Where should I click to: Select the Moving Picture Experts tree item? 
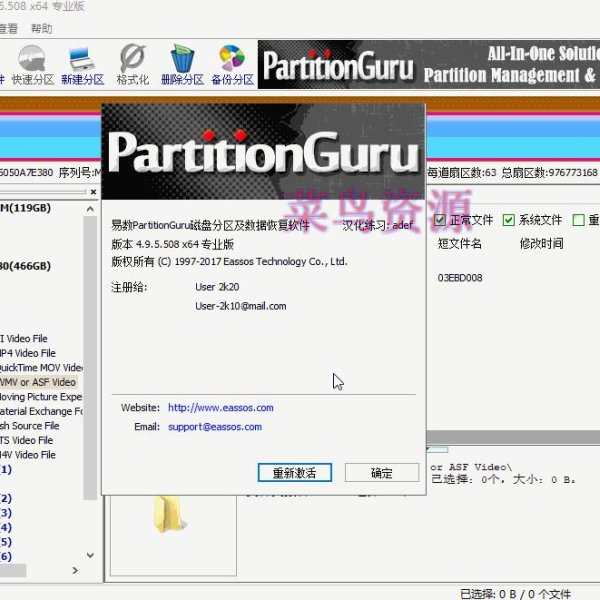coord(41,396)
